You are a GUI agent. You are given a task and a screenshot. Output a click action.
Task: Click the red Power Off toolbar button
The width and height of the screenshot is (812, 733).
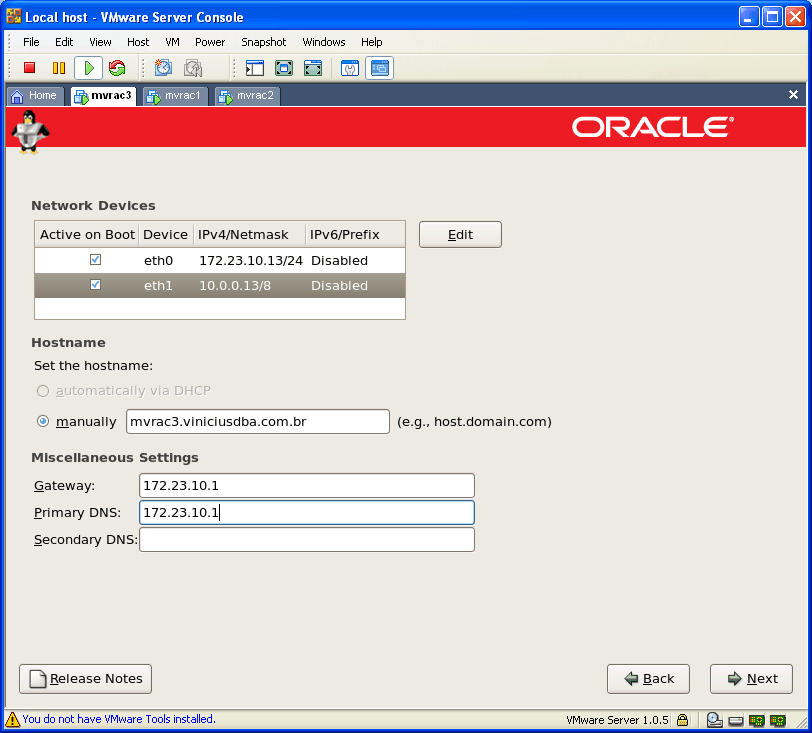point(30,68)
